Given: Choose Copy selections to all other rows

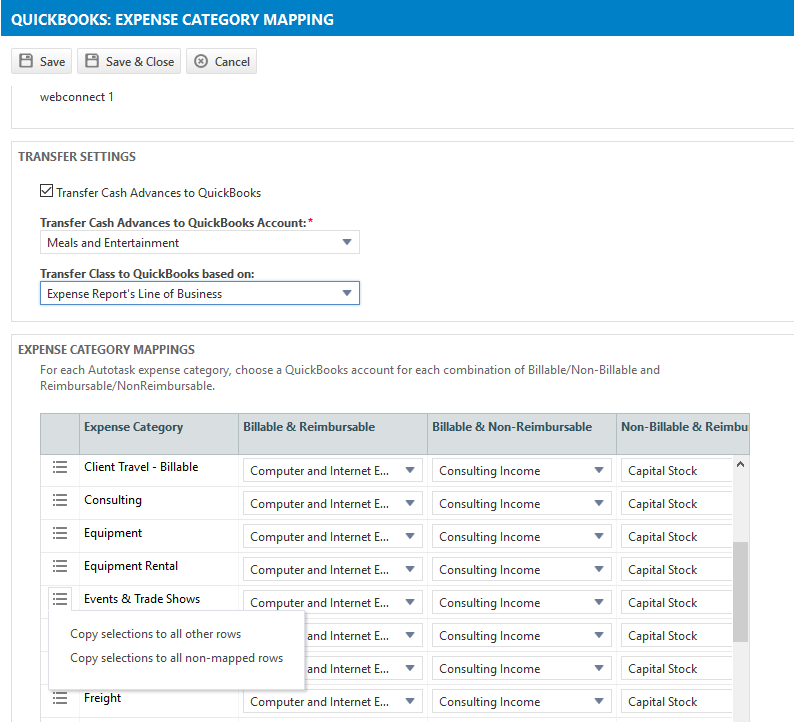Looking at the screenshot, I should pos(155,634).
